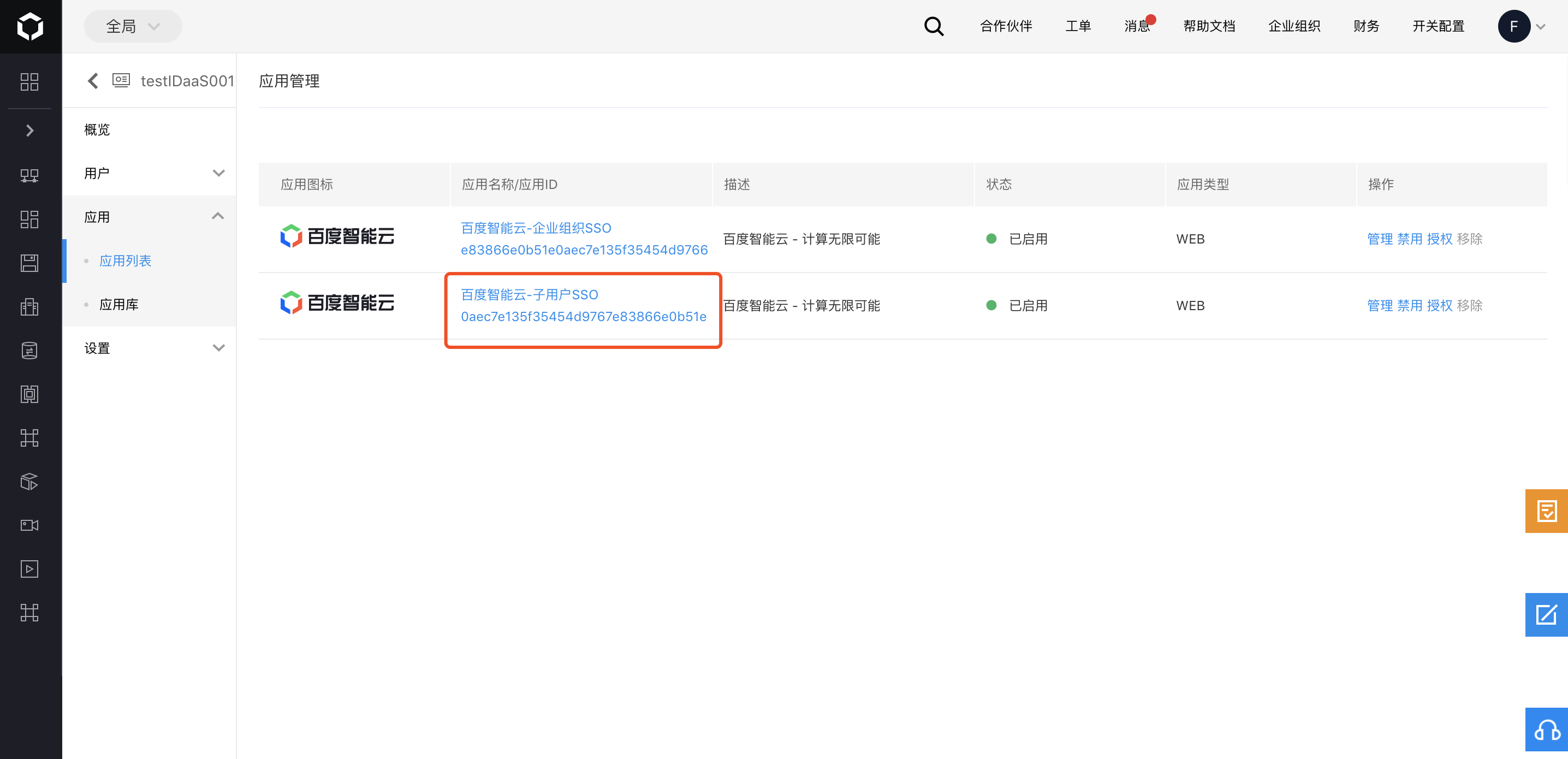Viewport: 1568px width, 759px height.
Task: Open the play button sidebar icon
Action: coord(29,569)
